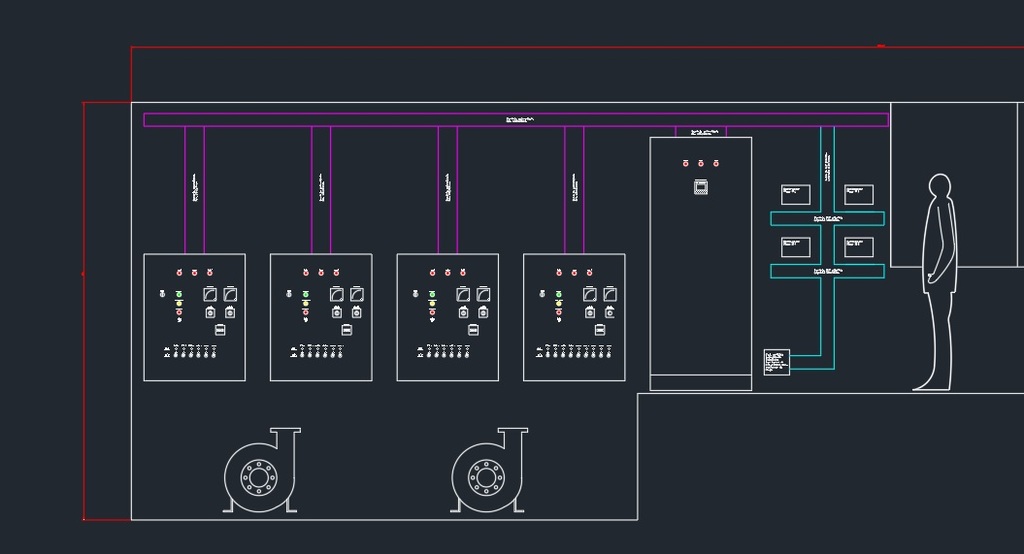Click leftmost red lamp on fourth panel

click(559, 272)
